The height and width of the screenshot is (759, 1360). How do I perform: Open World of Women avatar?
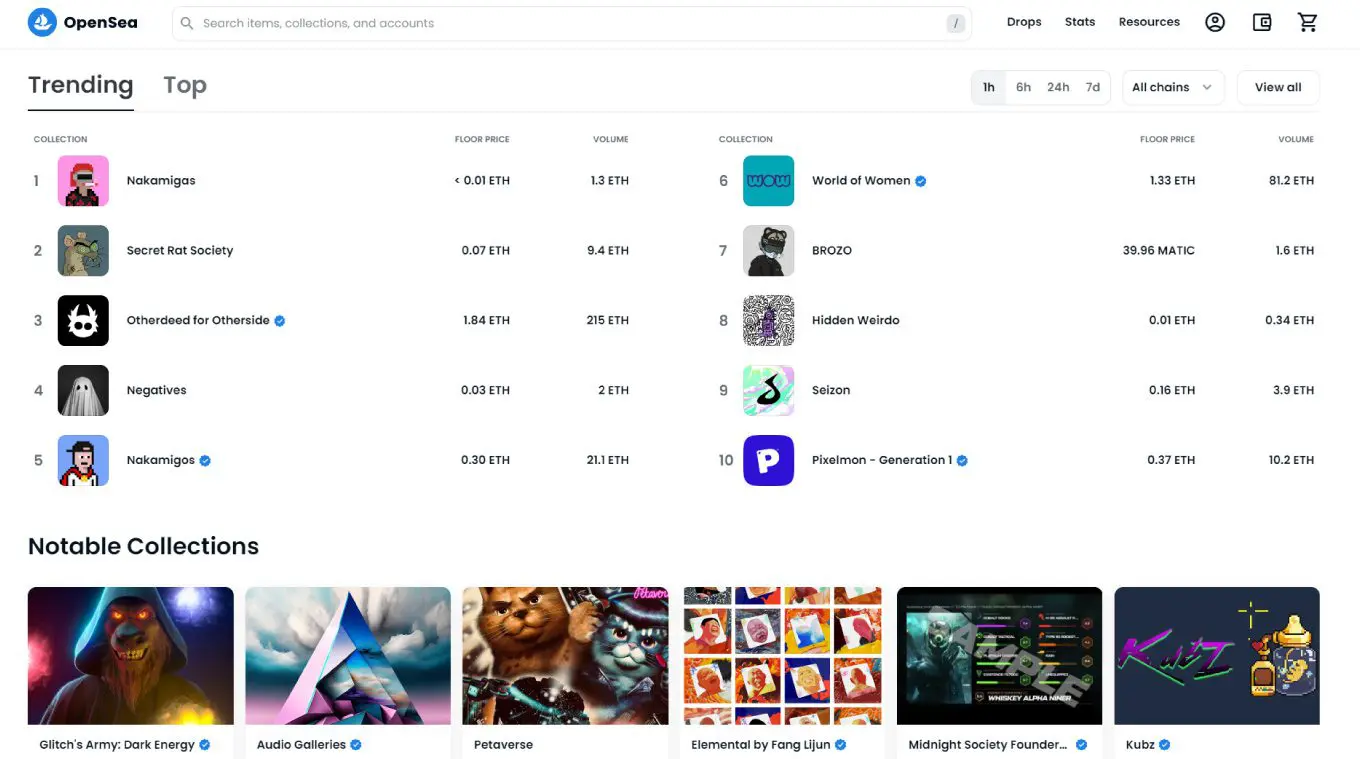768,181
